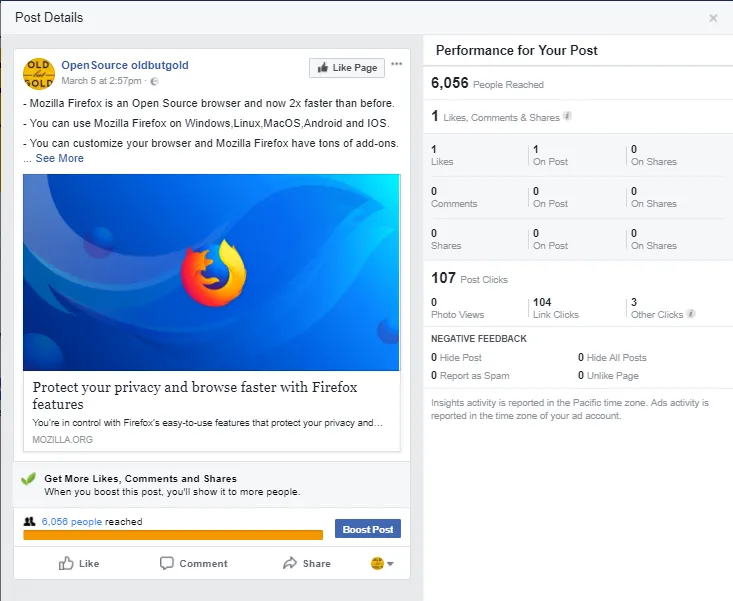Click the 1 Likes cell in the table
733x601 pixels.
click(442, 155)
